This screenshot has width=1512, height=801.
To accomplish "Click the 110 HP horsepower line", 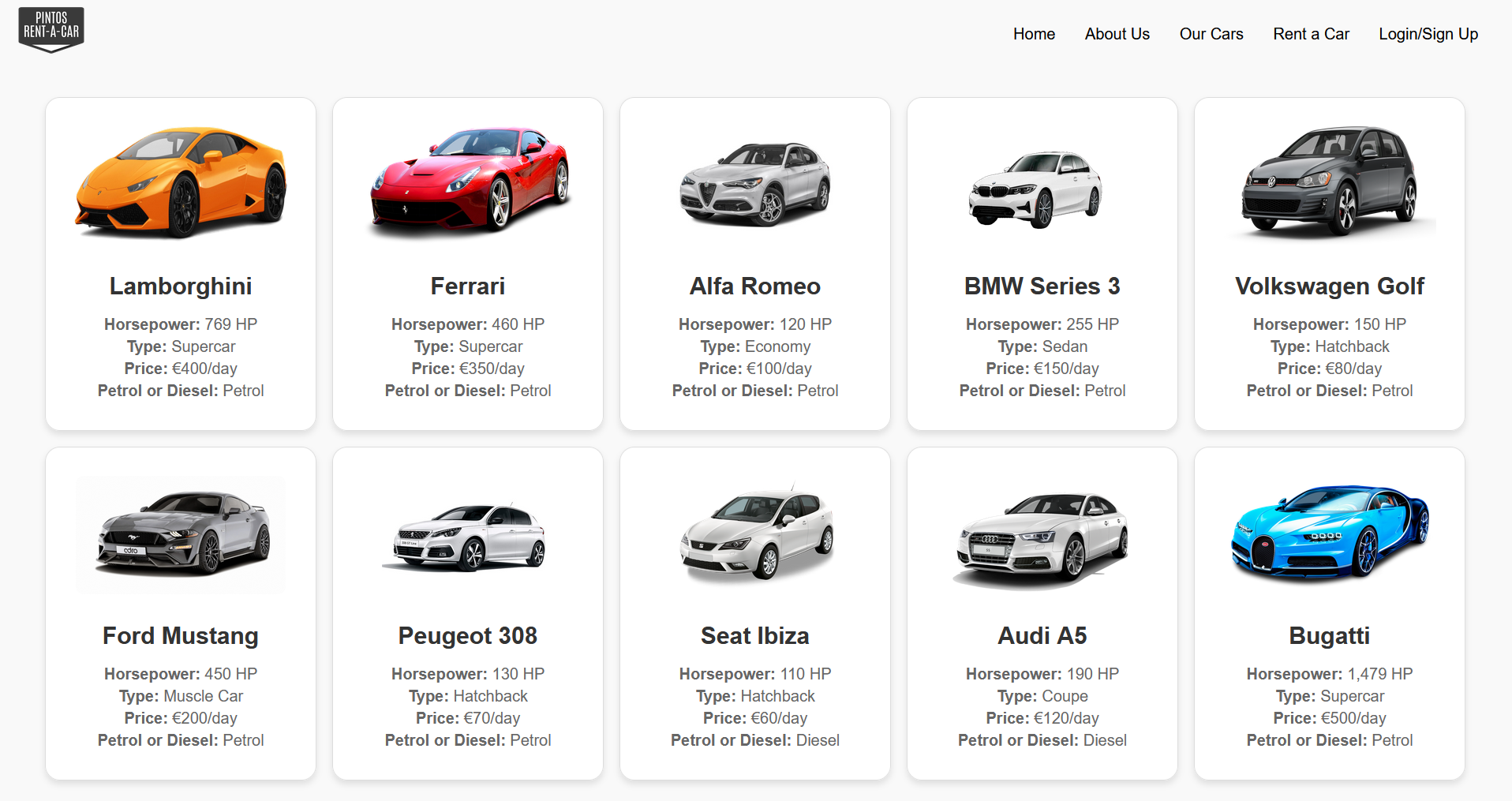I will (755, 674).
